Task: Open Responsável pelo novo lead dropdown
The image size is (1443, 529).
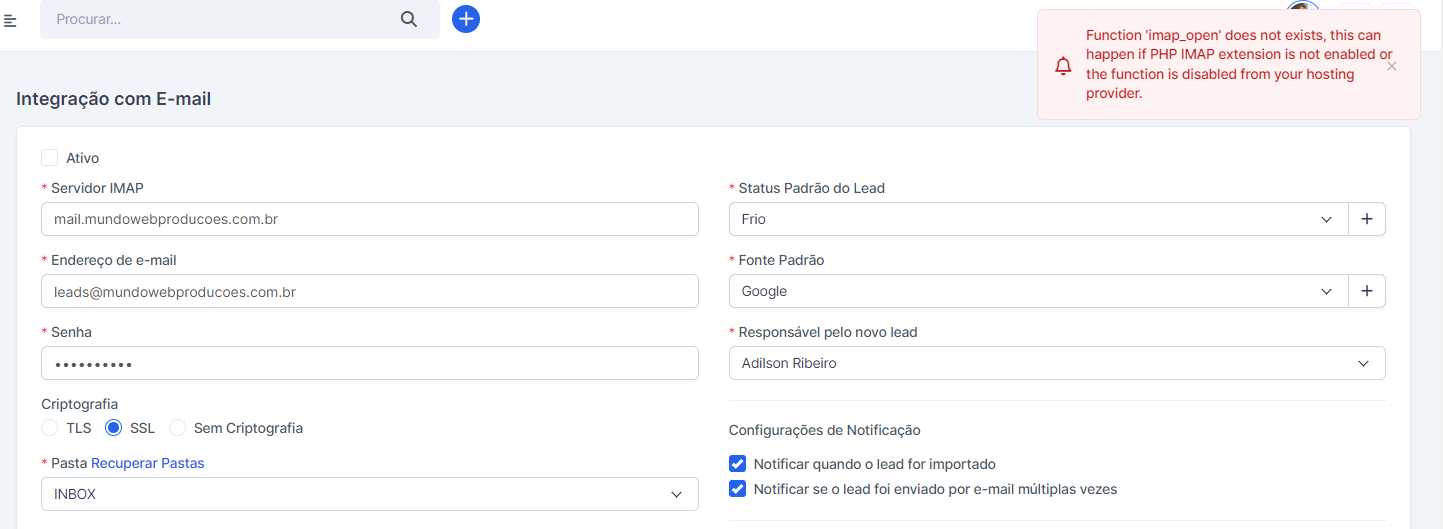Action: [x=1057, y=363]
